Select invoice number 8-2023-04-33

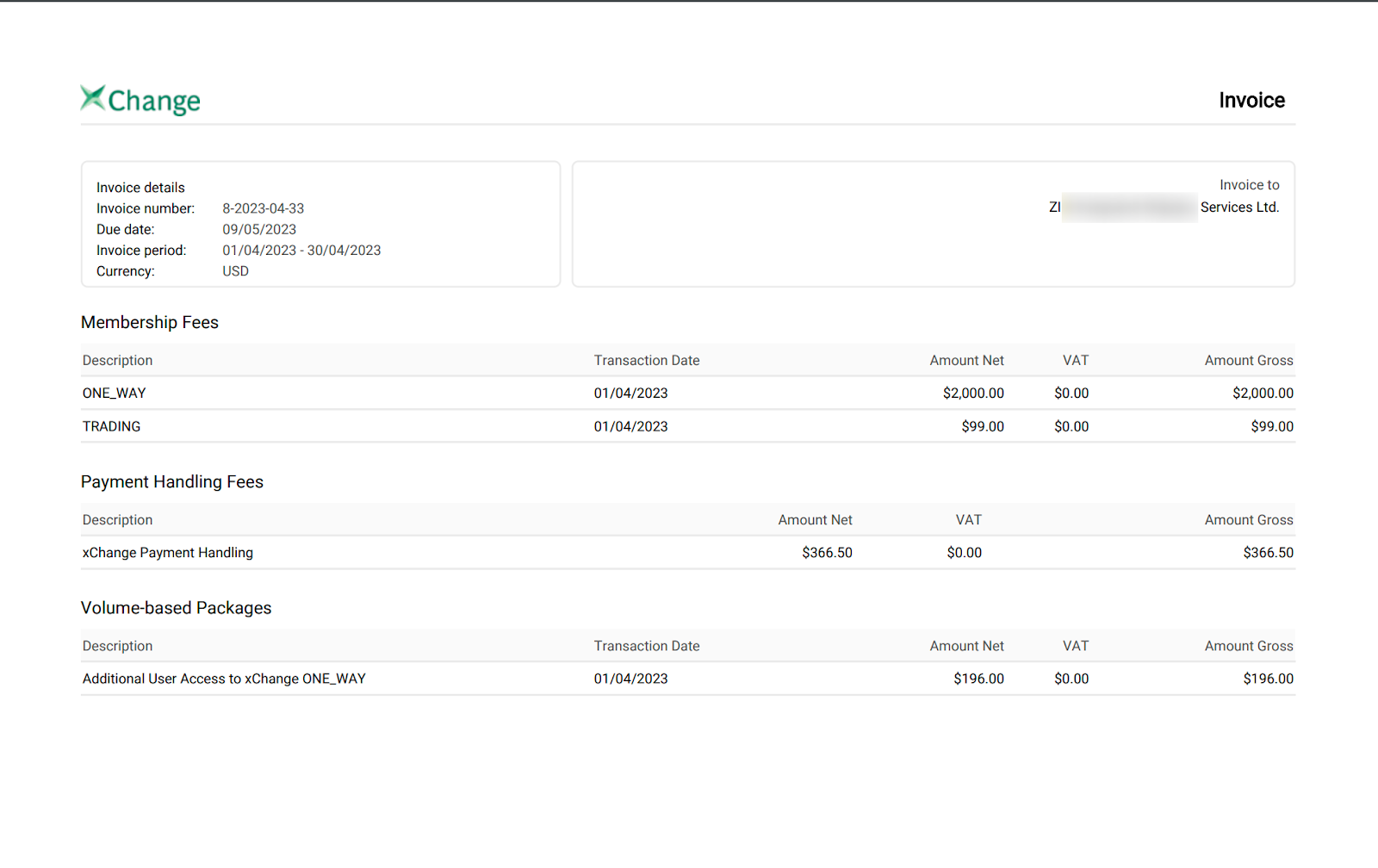264,208
